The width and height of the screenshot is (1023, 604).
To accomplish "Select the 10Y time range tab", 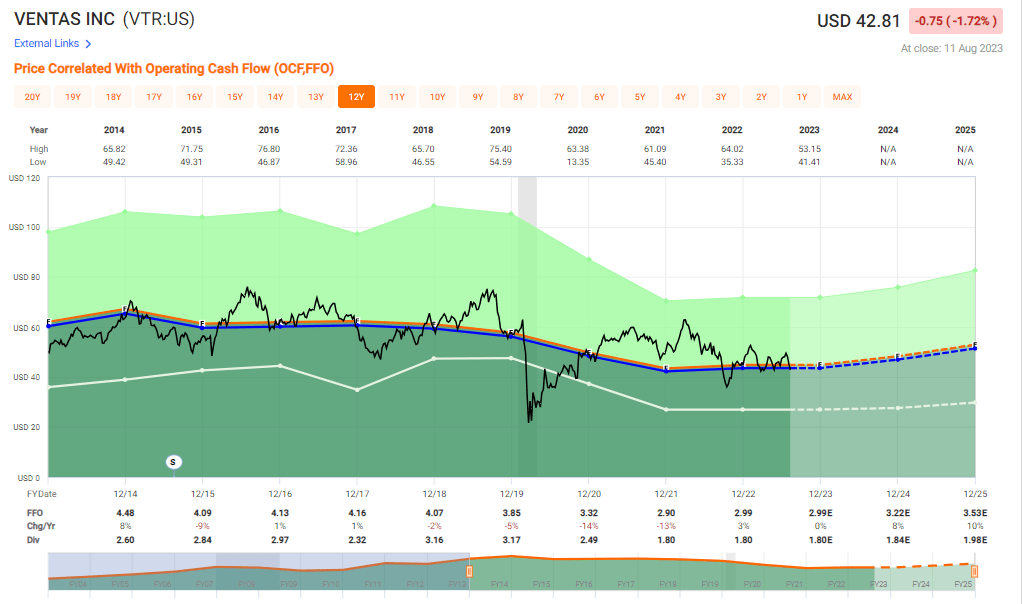I will pos(437,97).
